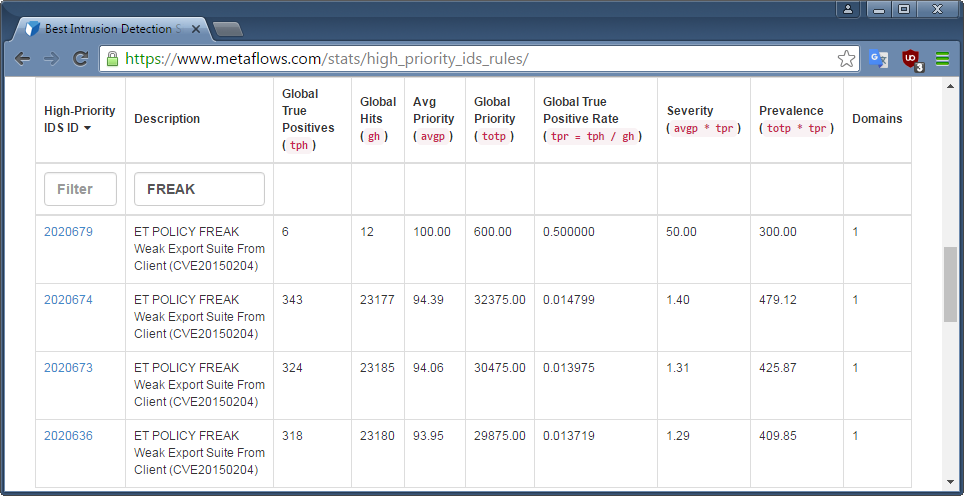Select severity value 1.40
This screenshot has height=496, width=964.
click(678, 300)
